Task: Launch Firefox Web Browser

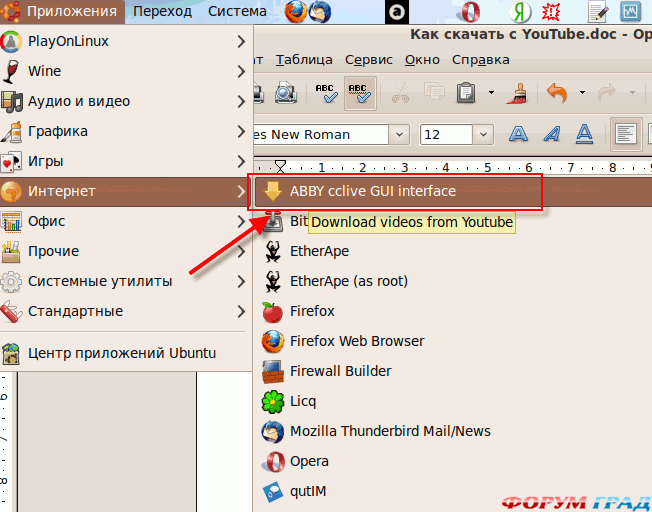Action: 453,341
